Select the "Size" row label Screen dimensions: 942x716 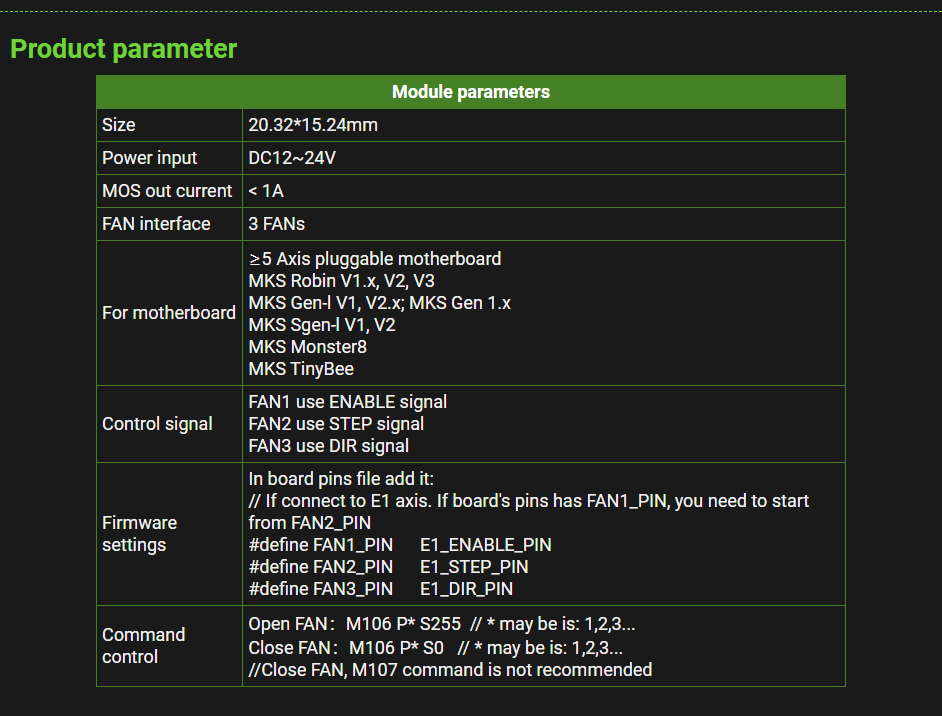click(x=119, y=125)
